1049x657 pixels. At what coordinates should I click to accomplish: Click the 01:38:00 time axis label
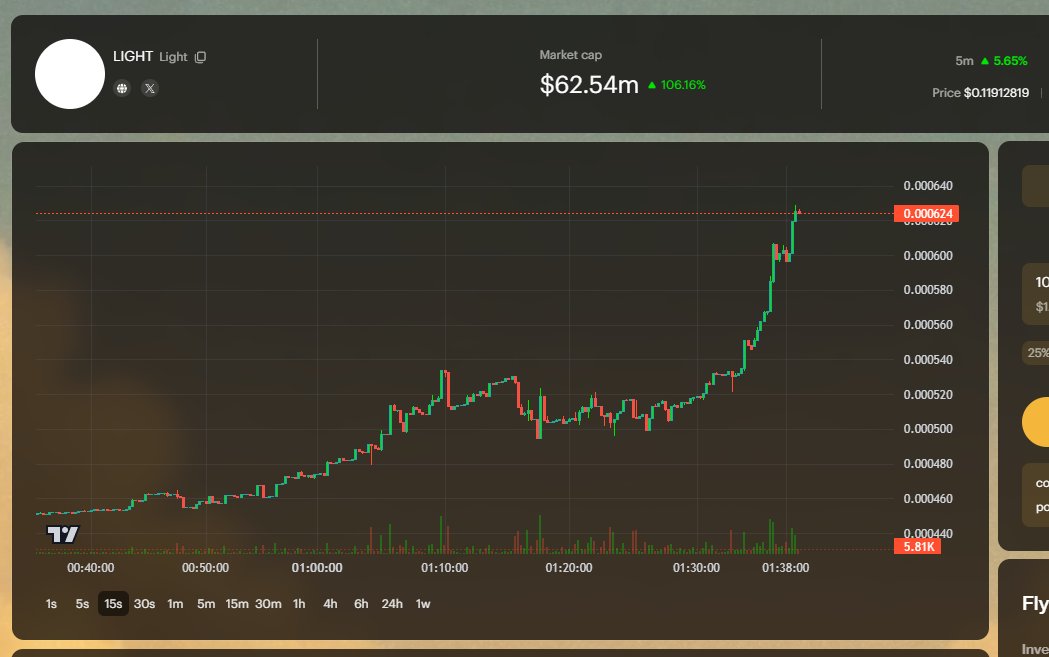pos(785,567)
